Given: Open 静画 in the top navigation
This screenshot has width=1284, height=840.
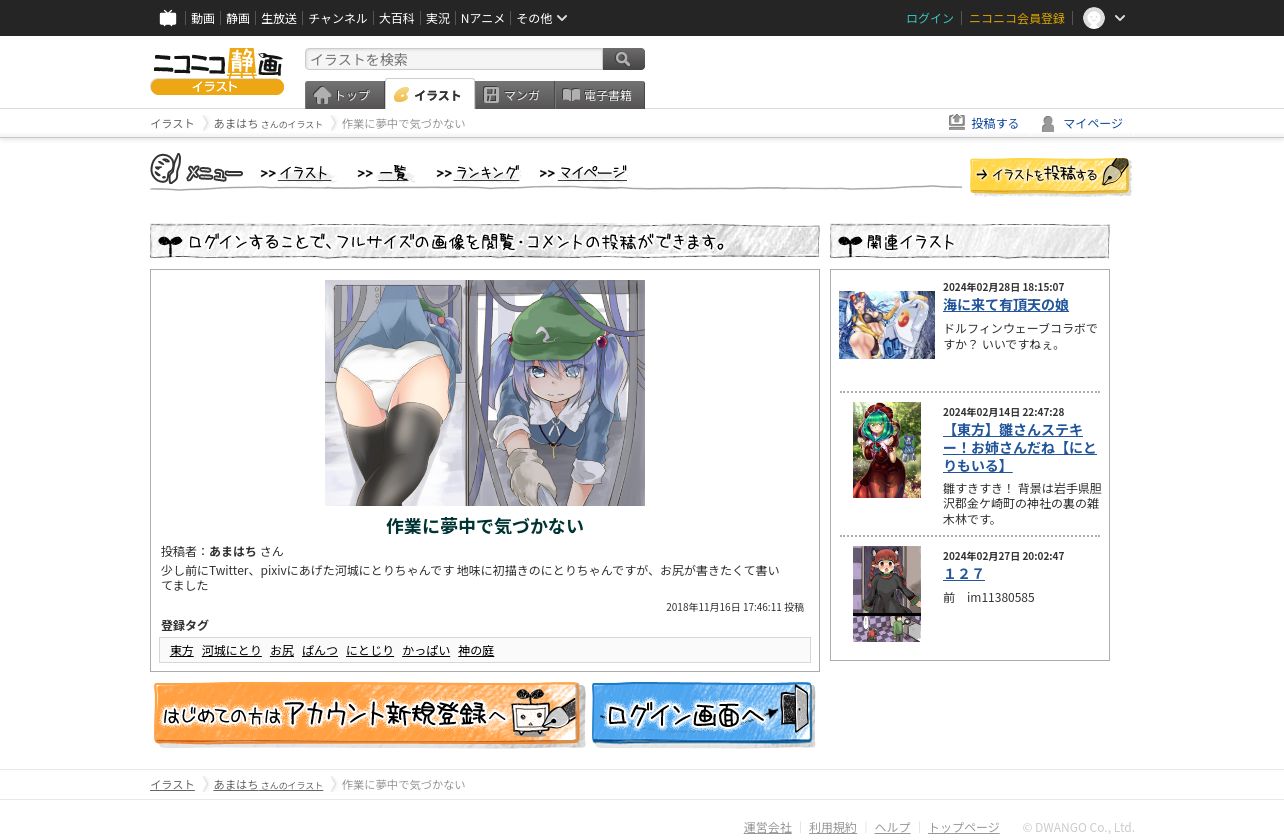Looking at the screenshot, I should tap(238, 18).
